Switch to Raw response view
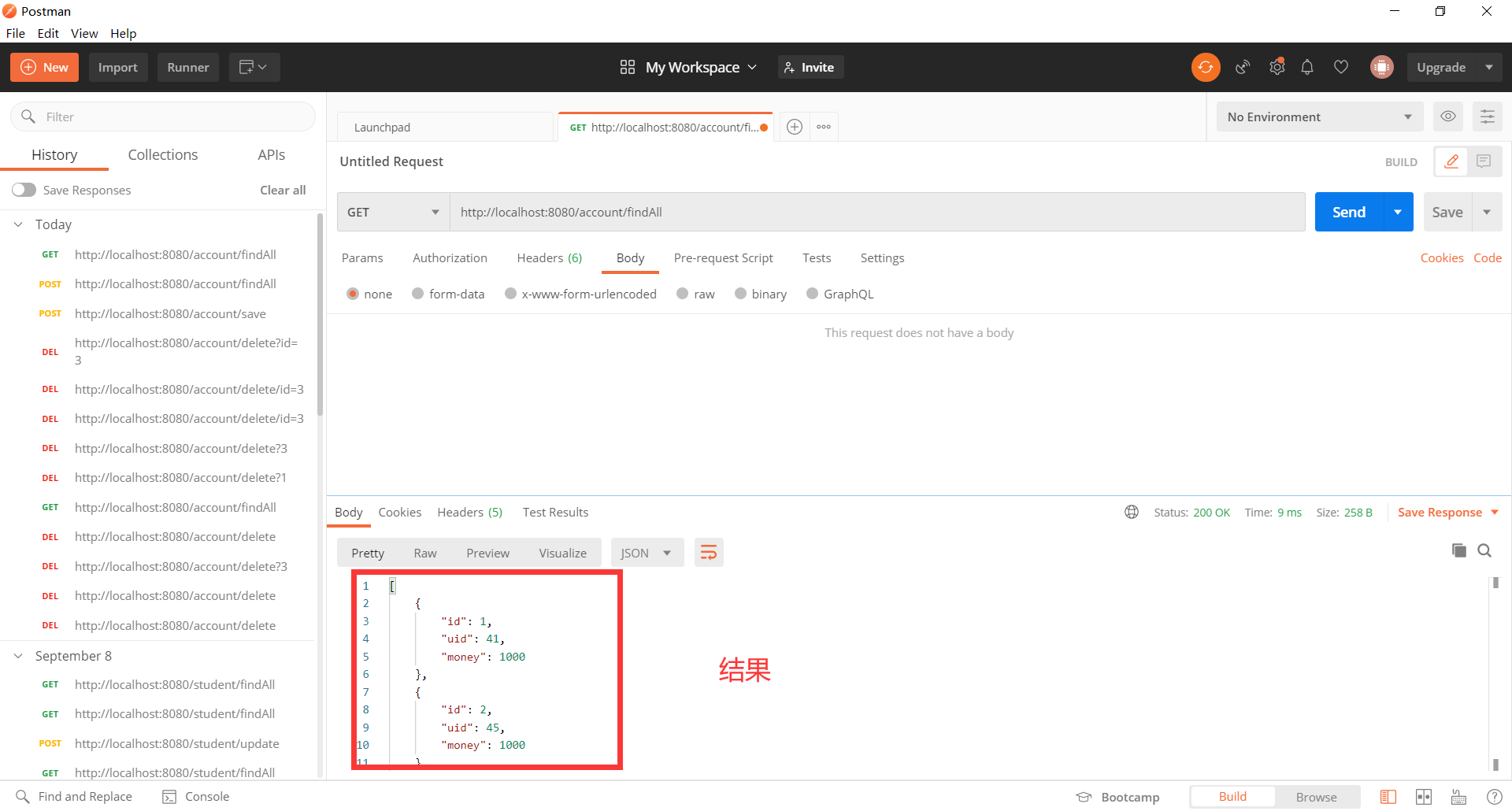This screenshot has height=811, width=1512. [425, 553]
